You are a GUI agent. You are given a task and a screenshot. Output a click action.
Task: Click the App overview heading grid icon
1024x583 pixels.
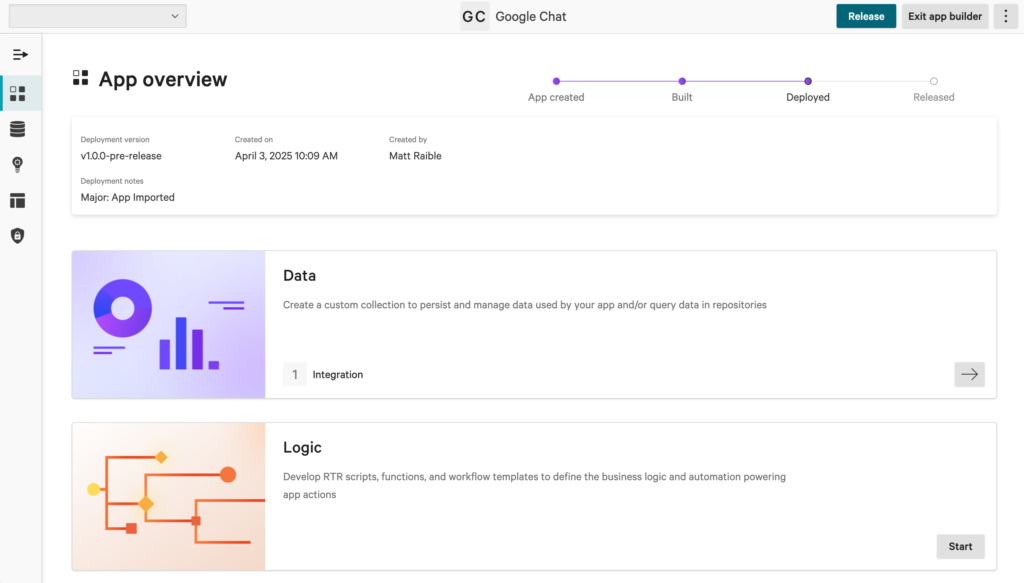(x=80, y=78)
